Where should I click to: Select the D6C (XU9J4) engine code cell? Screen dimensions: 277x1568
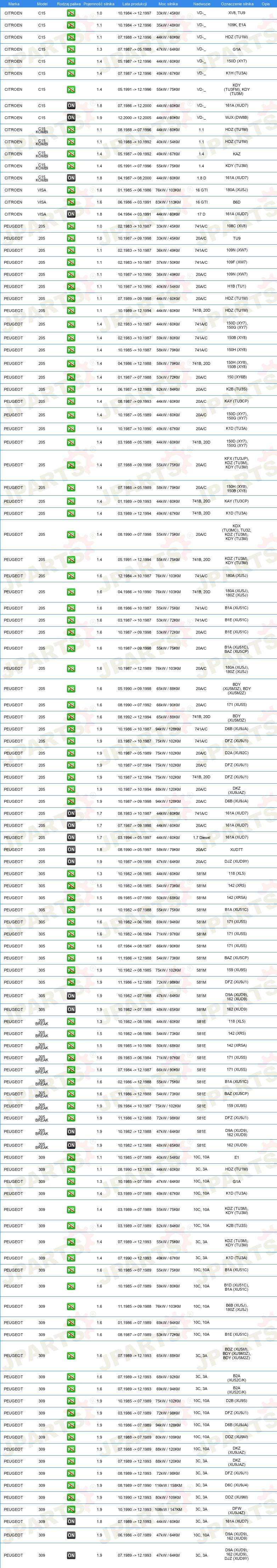click(x=237, y=1485)
